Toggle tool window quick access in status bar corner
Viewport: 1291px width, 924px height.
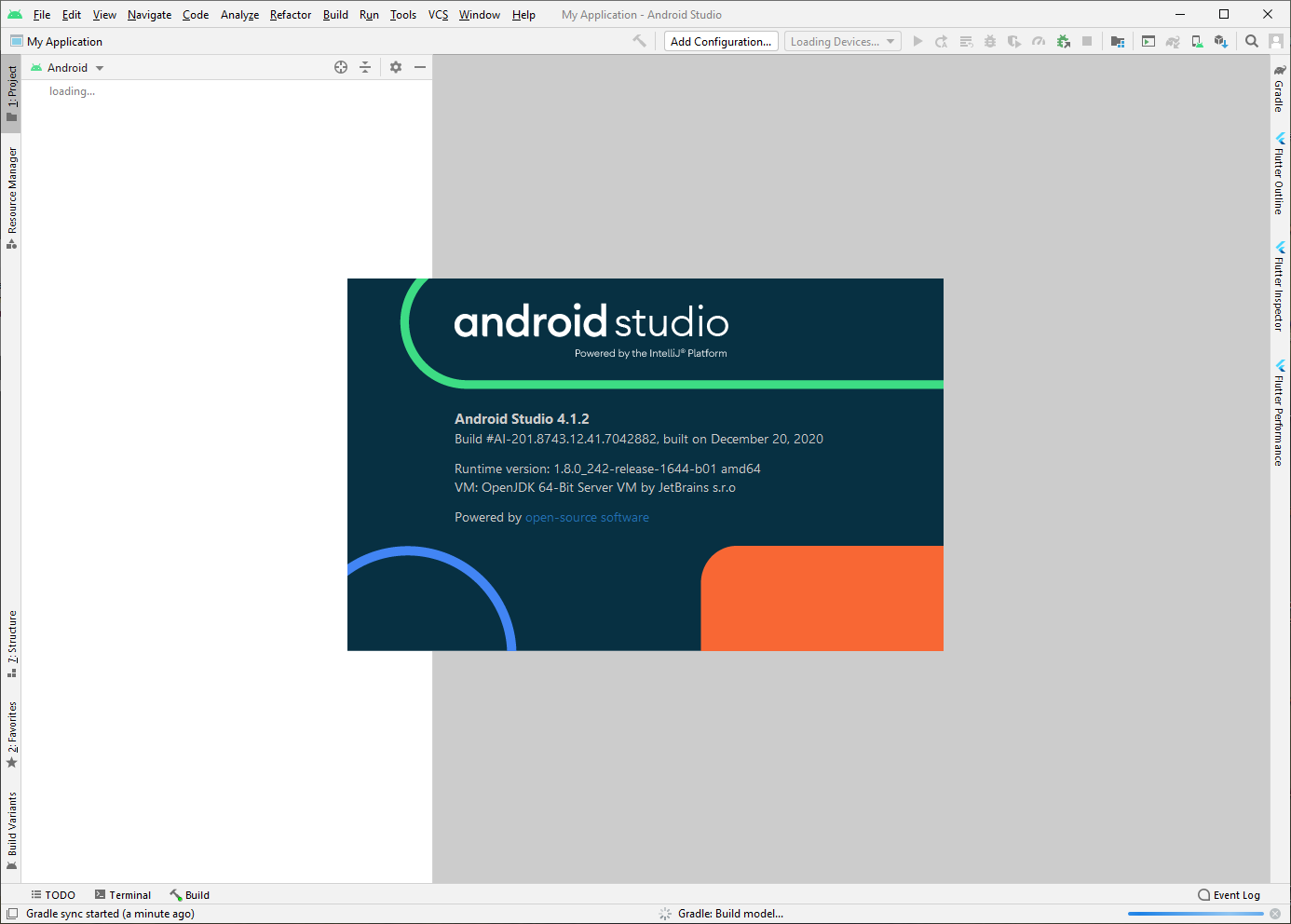click(12, 914)
